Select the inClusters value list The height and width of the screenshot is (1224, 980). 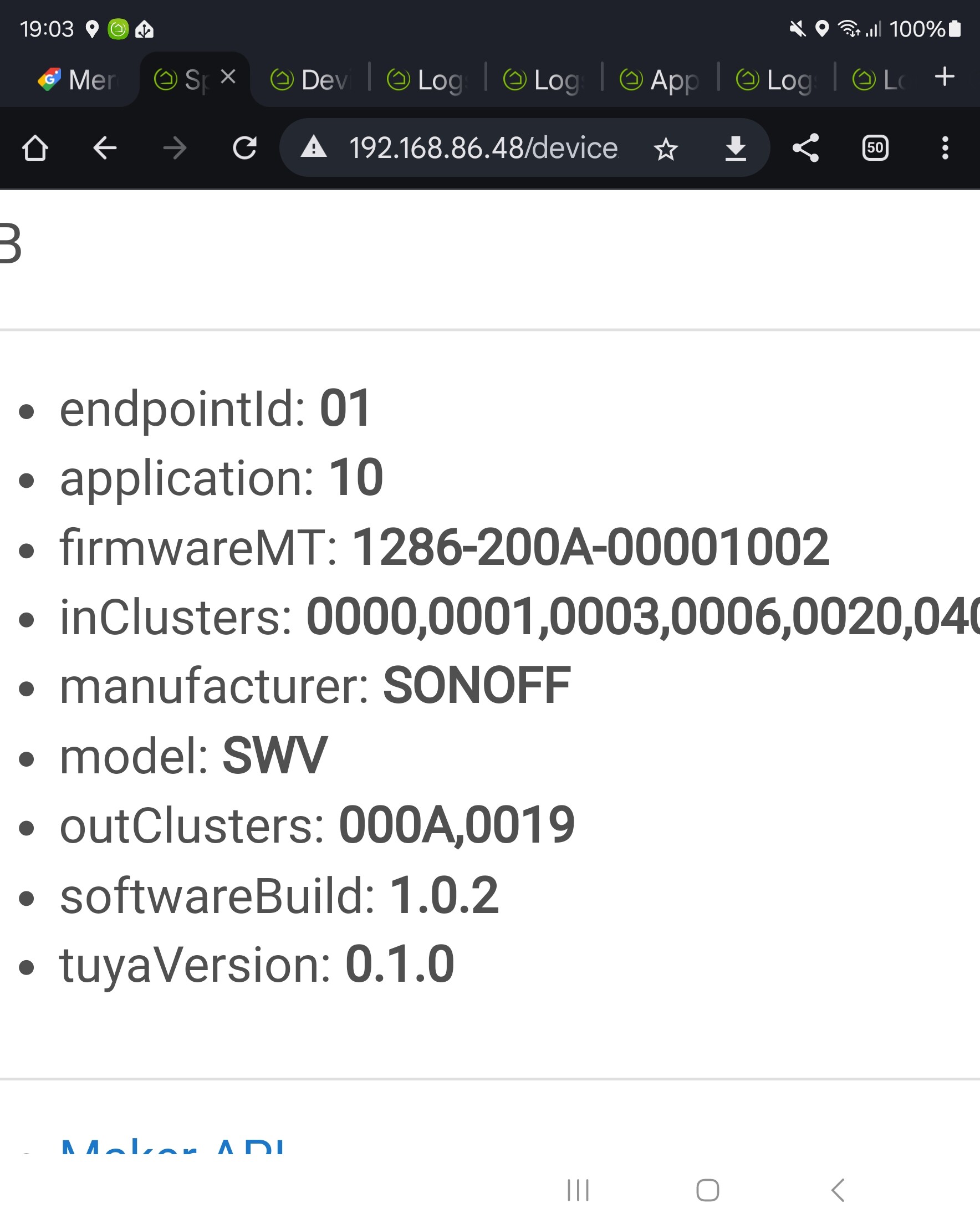coord(643,617)
